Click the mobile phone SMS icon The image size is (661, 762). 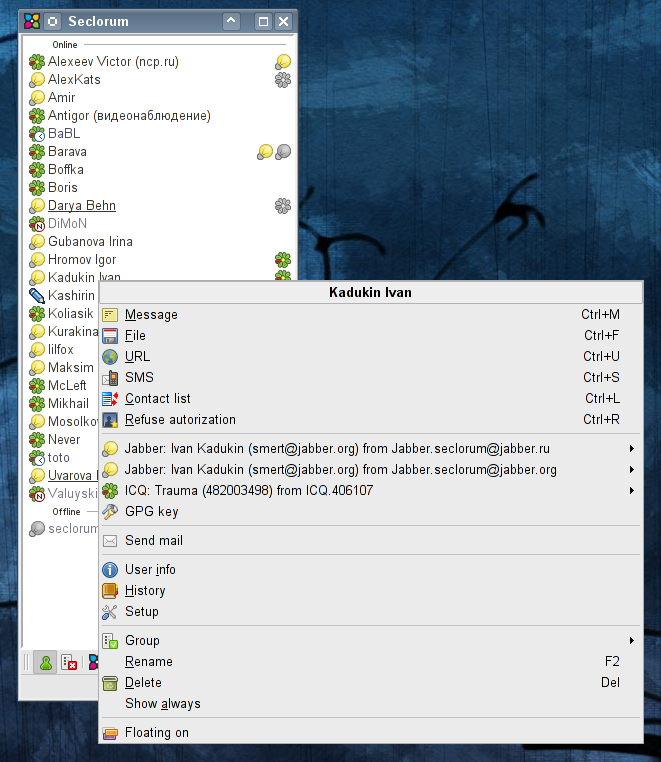(x=110, y=378)
